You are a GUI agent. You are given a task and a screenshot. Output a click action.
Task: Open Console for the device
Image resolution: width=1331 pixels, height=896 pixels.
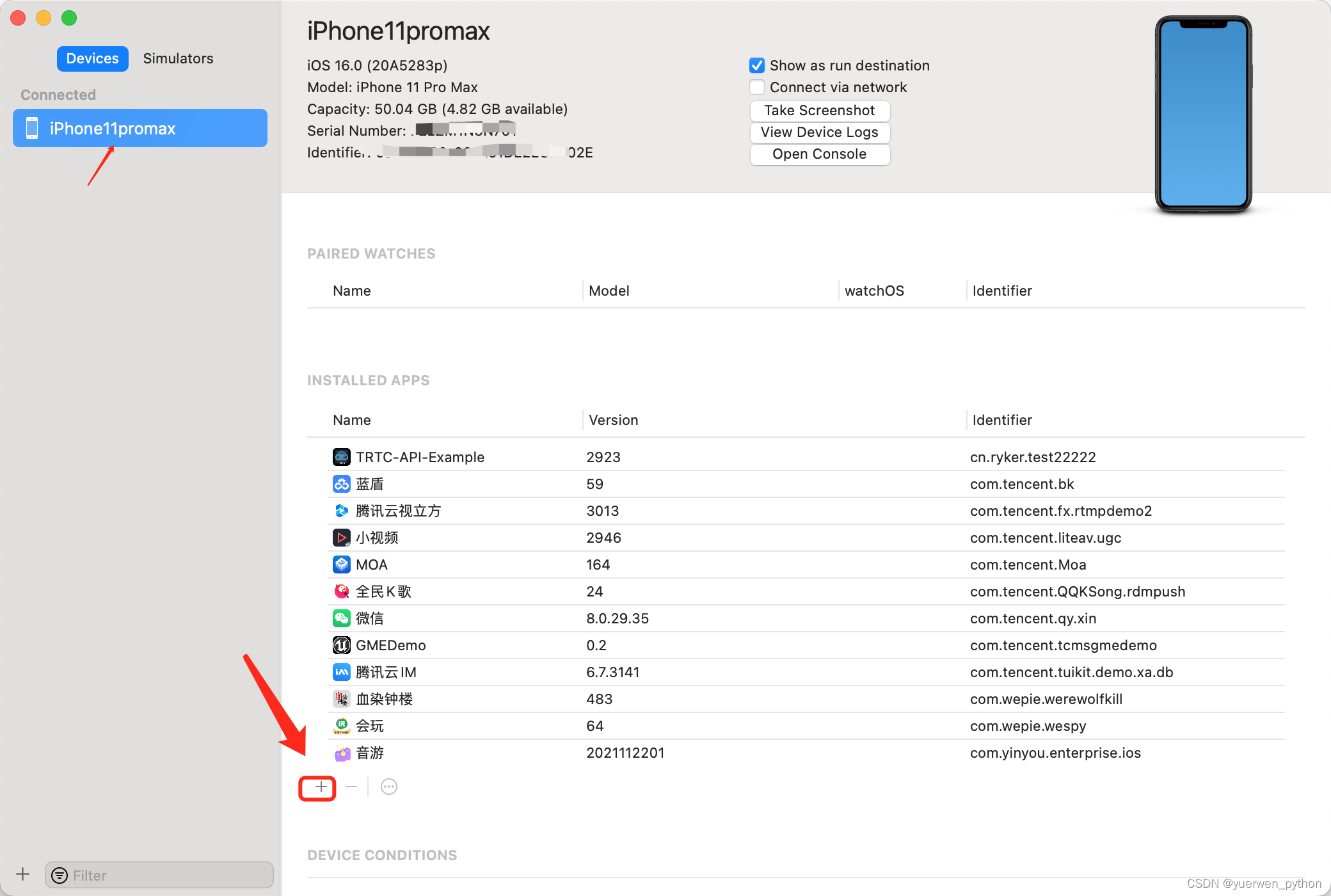(819, 154)
